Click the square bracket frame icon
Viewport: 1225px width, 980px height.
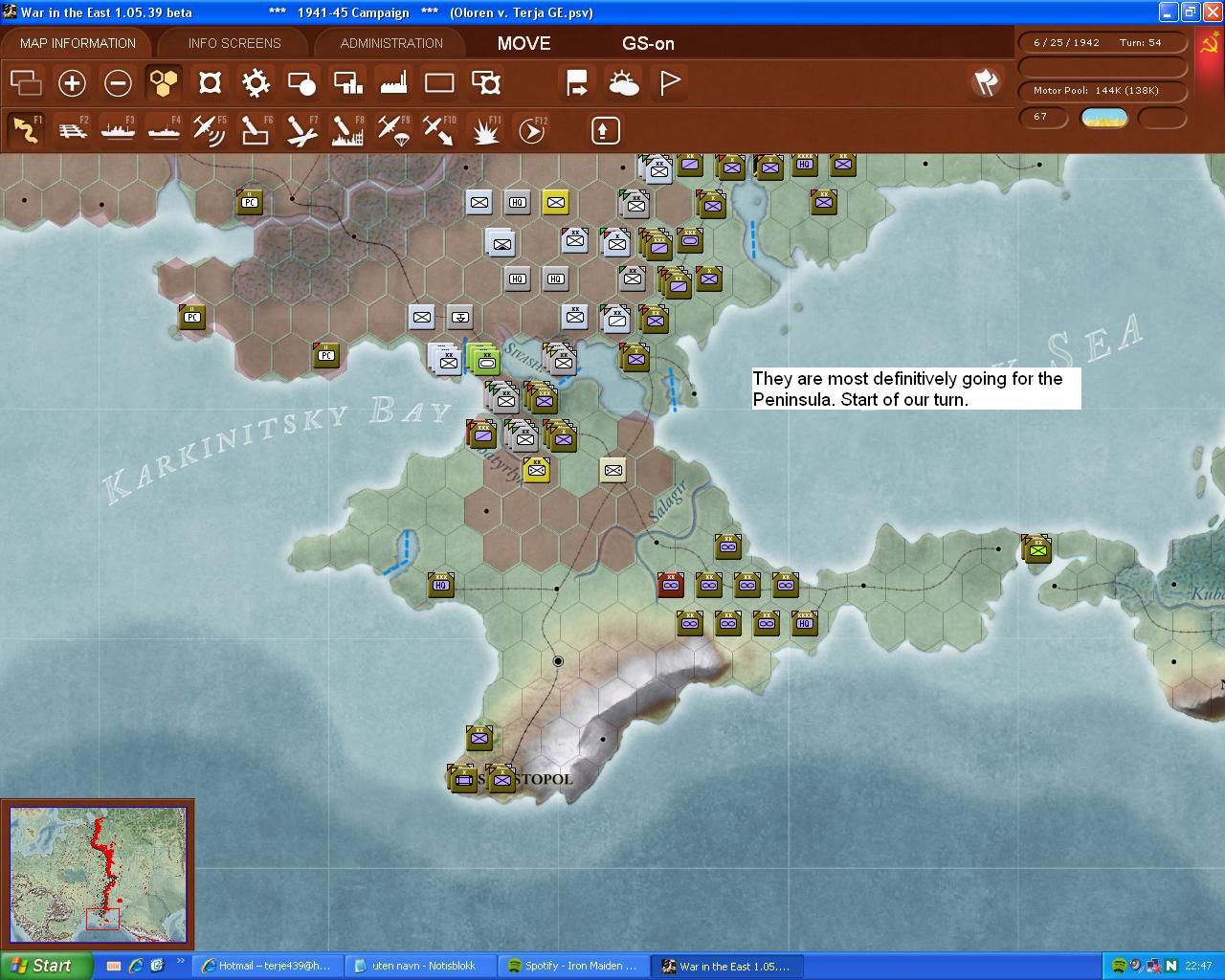[210, 83]
